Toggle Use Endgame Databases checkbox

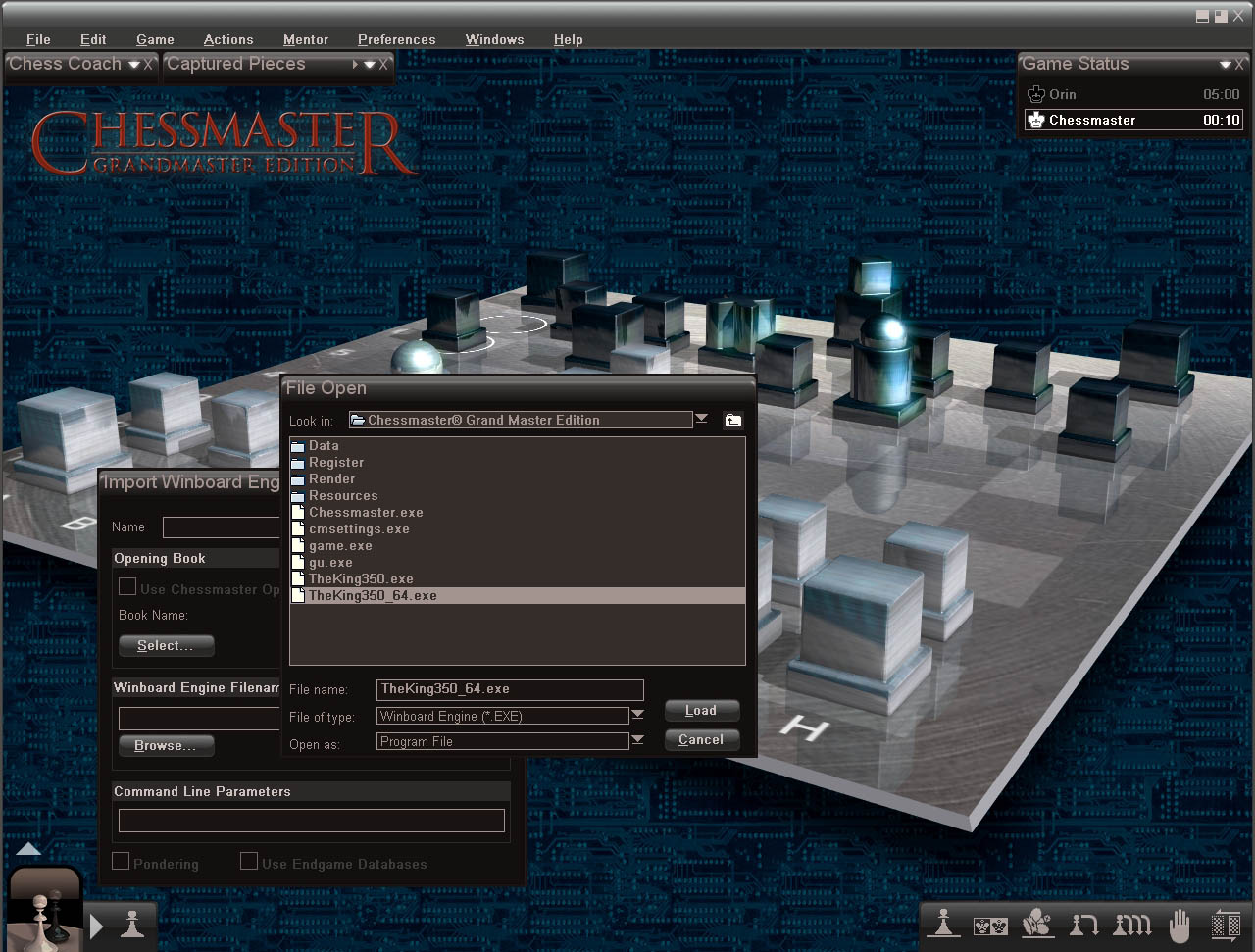click(249, 862)
